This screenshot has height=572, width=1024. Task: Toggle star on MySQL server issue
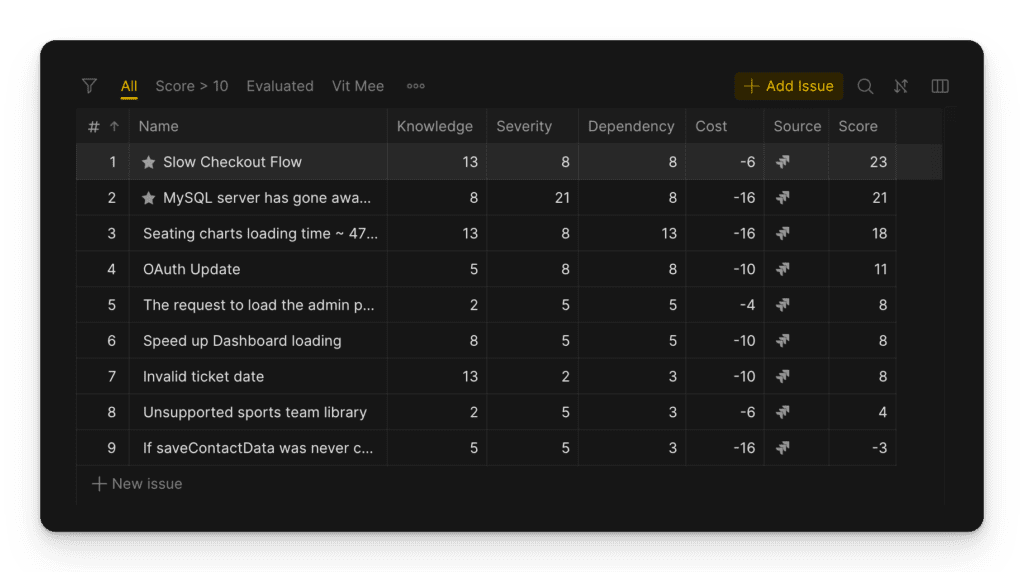pos(149,198)
